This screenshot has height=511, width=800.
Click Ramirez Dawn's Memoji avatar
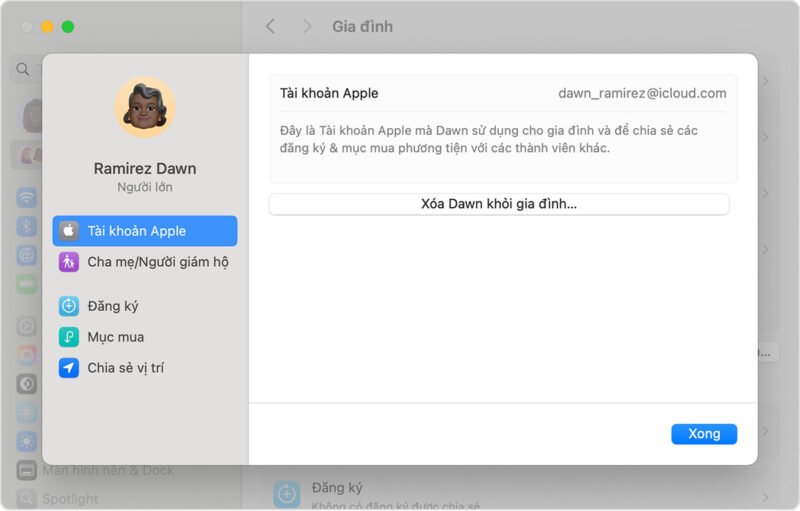(145, 107)
